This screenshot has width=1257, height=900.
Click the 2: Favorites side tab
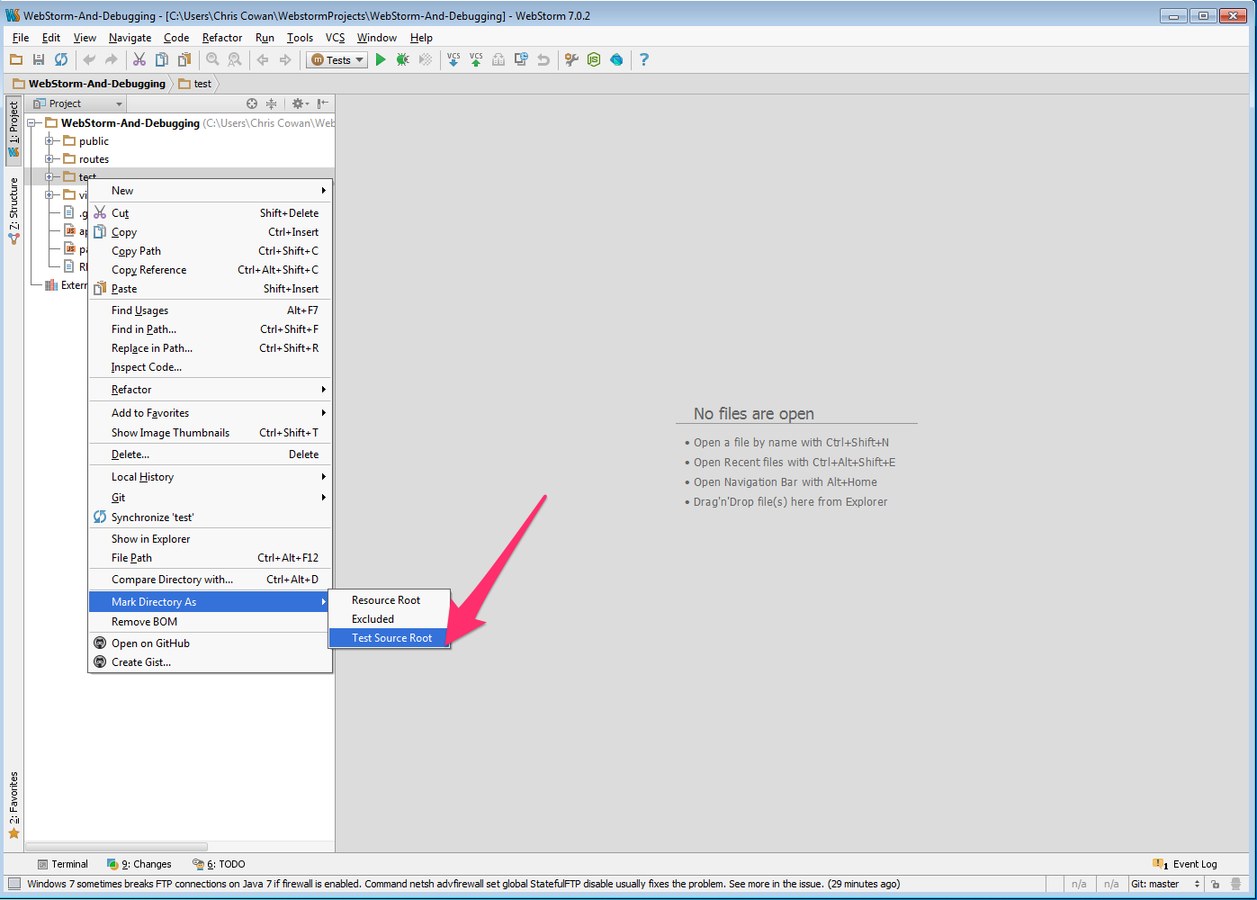13,805
